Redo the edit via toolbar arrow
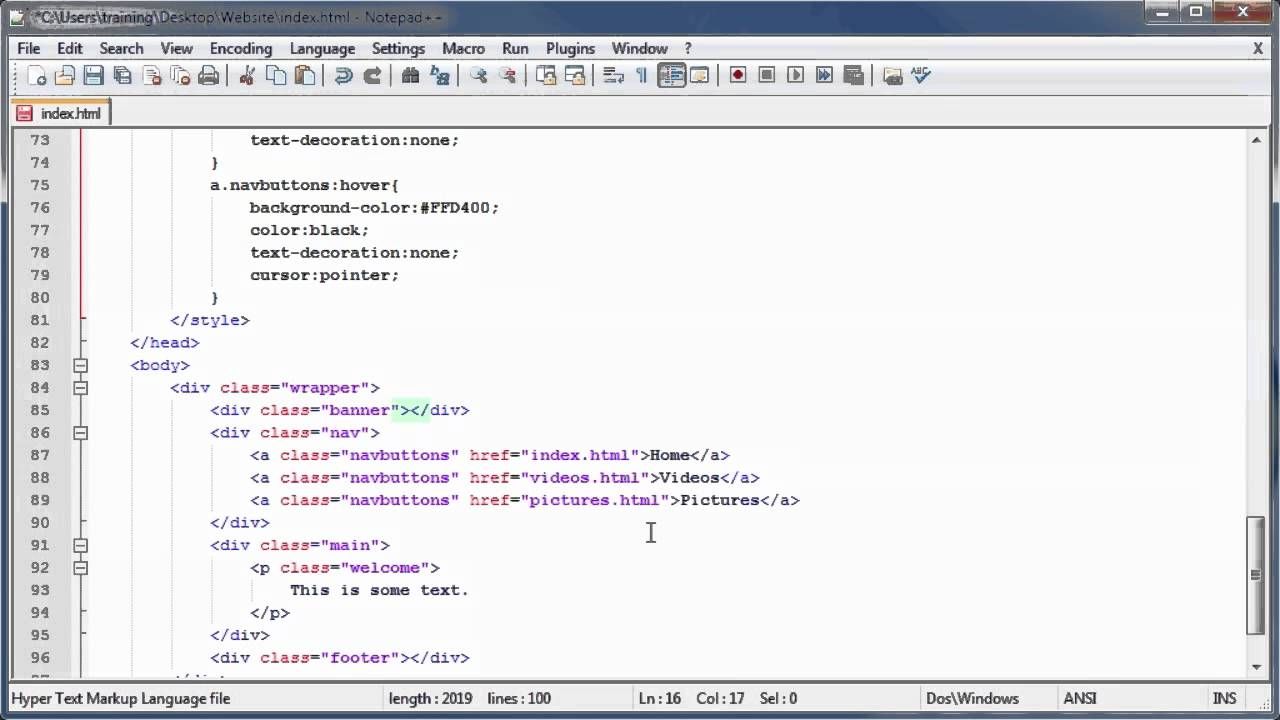Viewport: 1280px width, 720px height. pos(372,76)
